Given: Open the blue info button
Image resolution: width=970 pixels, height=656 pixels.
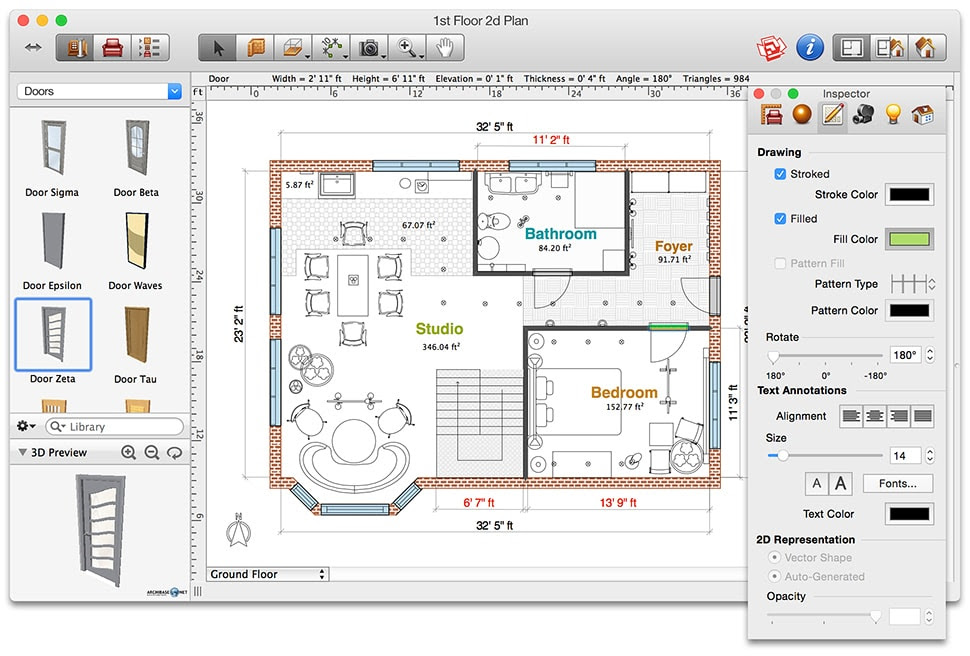Looking at the screenshot, I should (810, 48).
